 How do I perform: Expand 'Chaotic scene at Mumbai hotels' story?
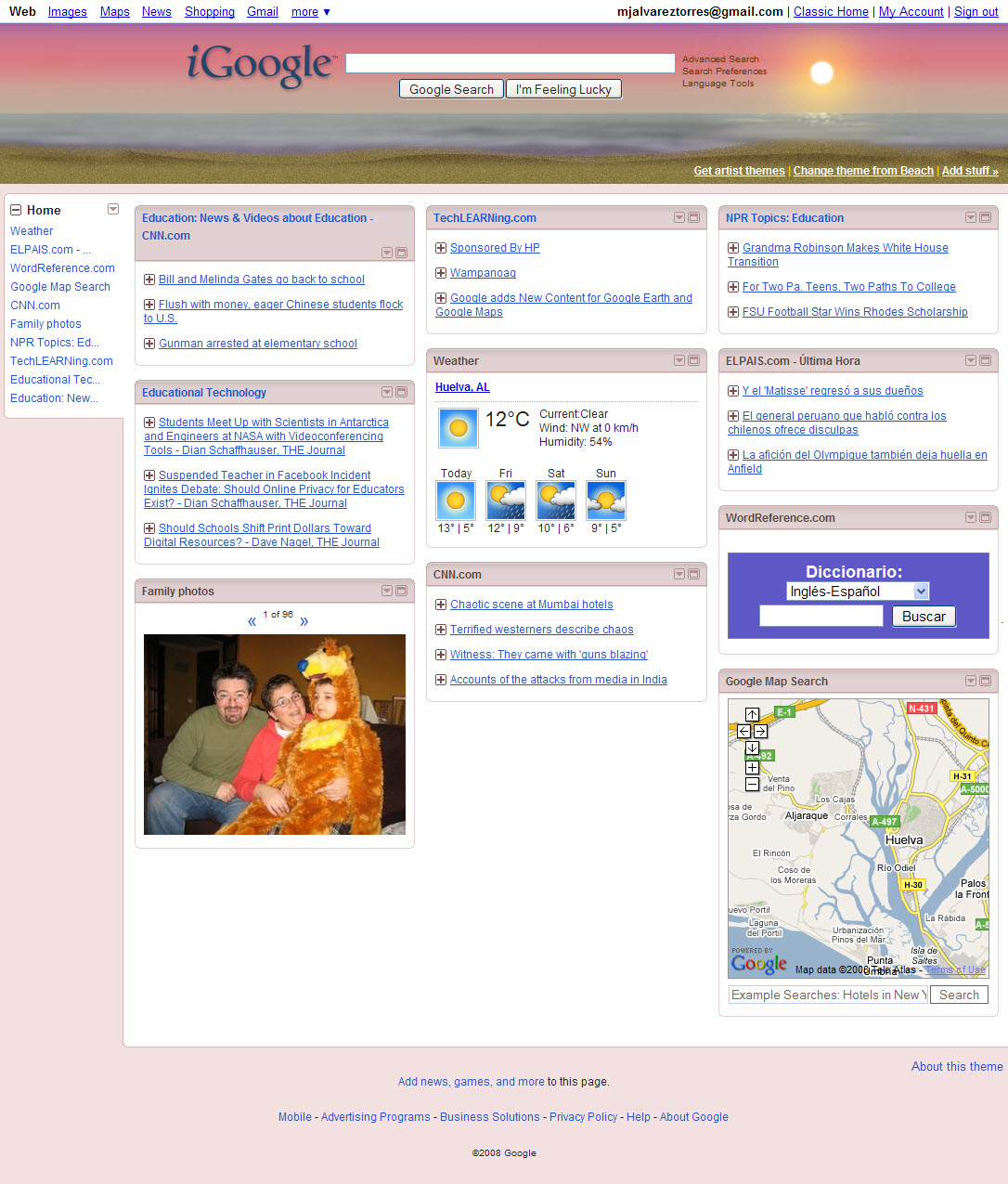click(x=441, y=605)
